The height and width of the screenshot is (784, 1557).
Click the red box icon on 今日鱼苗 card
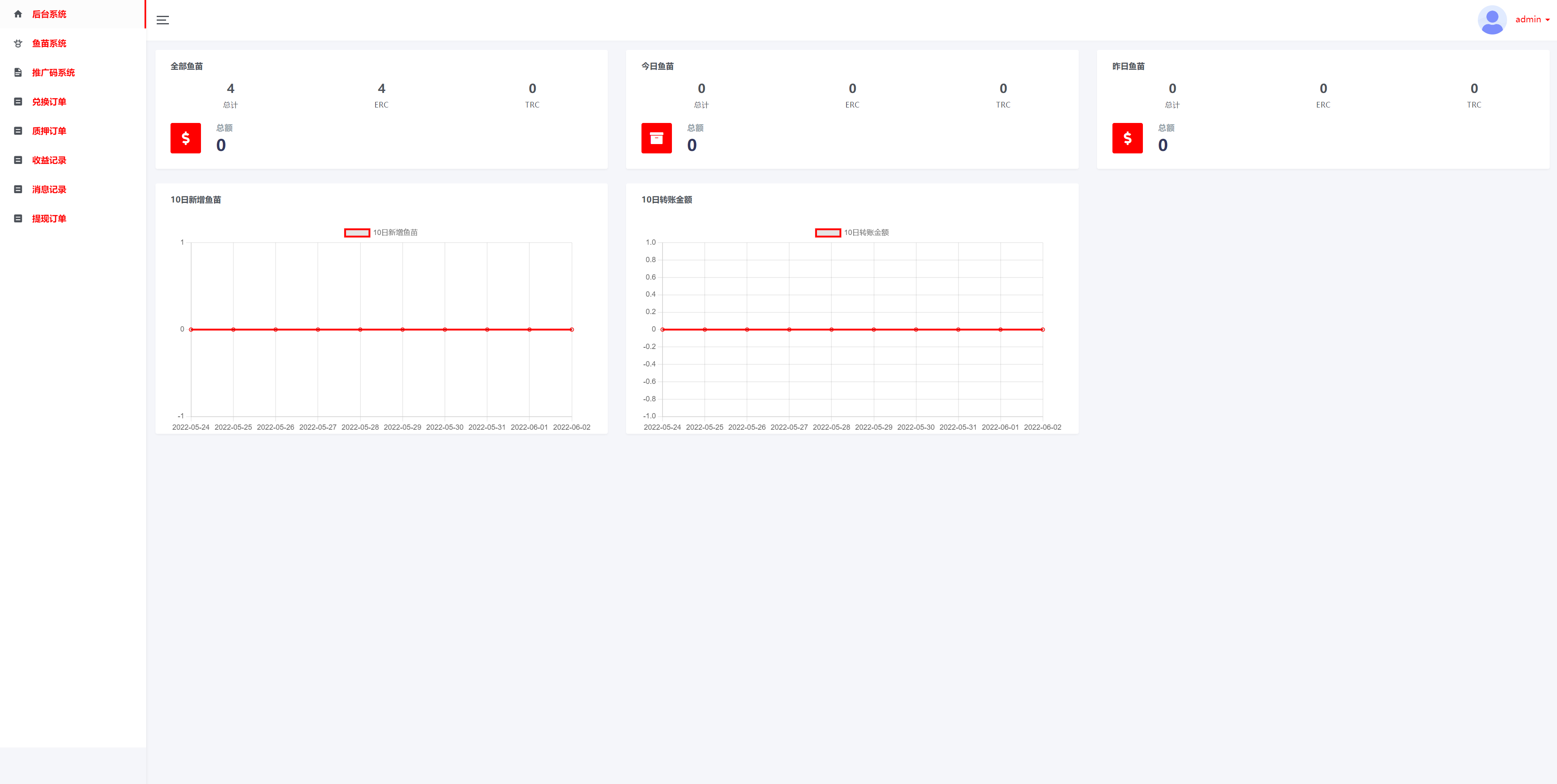click(x=656, y=138)
